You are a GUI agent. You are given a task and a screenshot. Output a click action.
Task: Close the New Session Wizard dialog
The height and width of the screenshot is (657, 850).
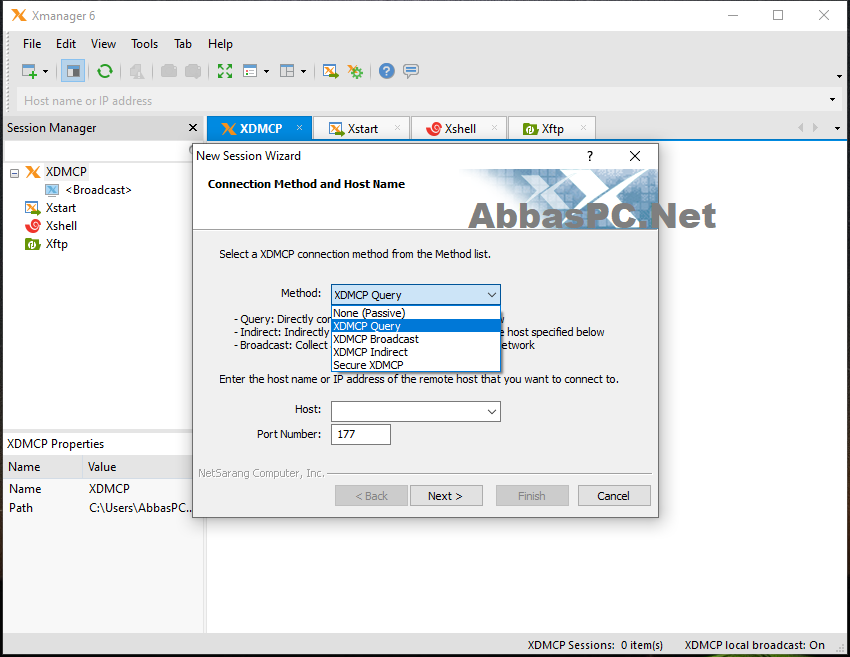pos(635,156)
